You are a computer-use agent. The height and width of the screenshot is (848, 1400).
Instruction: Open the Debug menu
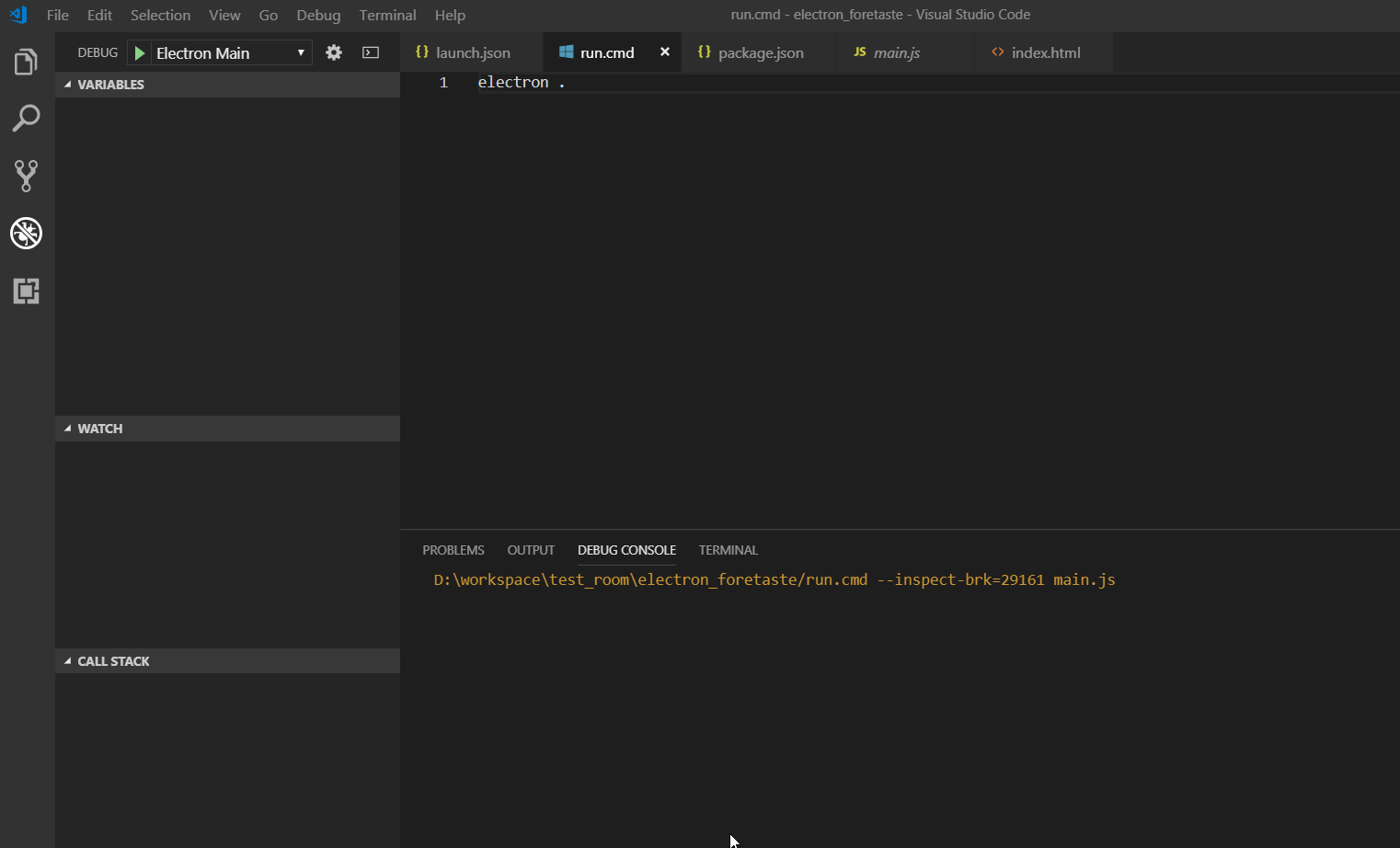point(318,15)
